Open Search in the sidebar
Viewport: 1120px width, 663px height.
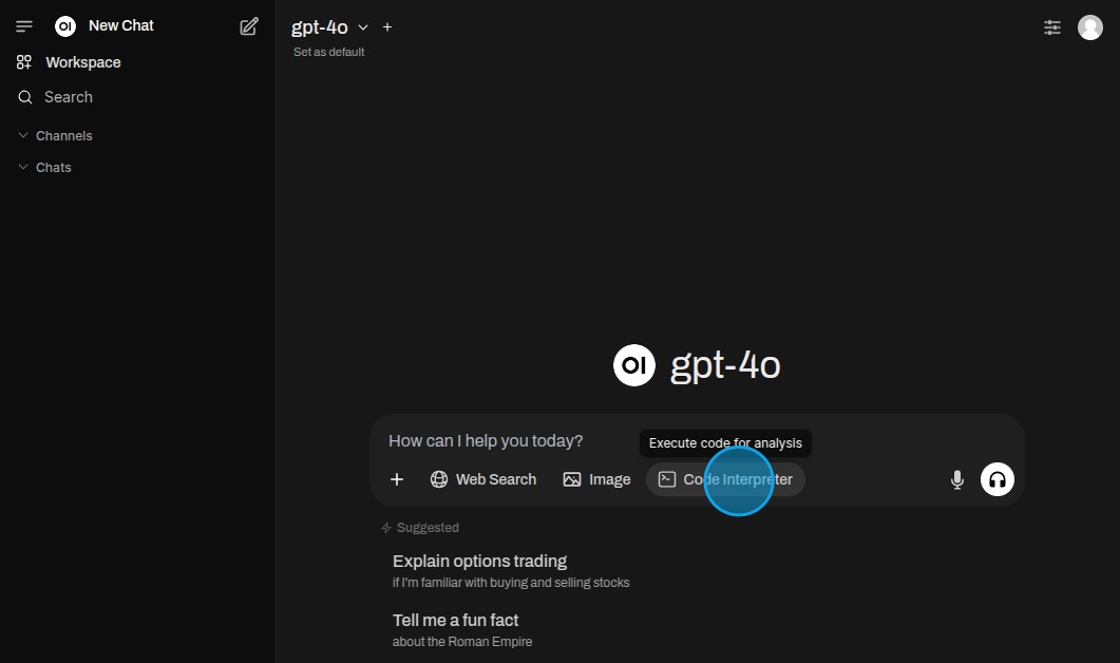point(68,97)
